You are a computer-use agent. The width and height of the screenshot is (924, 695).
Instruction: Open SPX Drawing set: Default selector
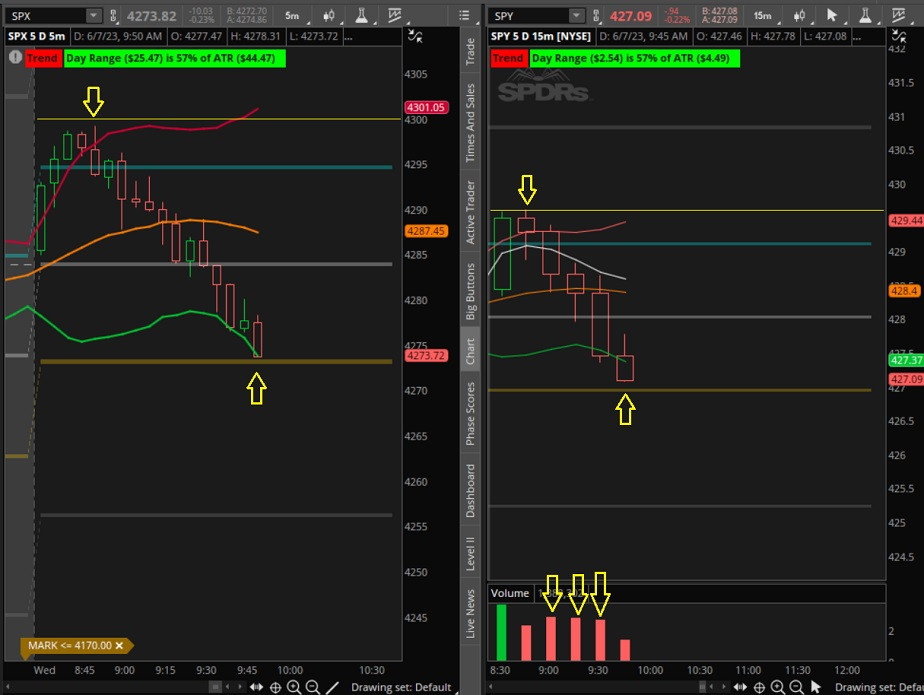click(401, 687)
